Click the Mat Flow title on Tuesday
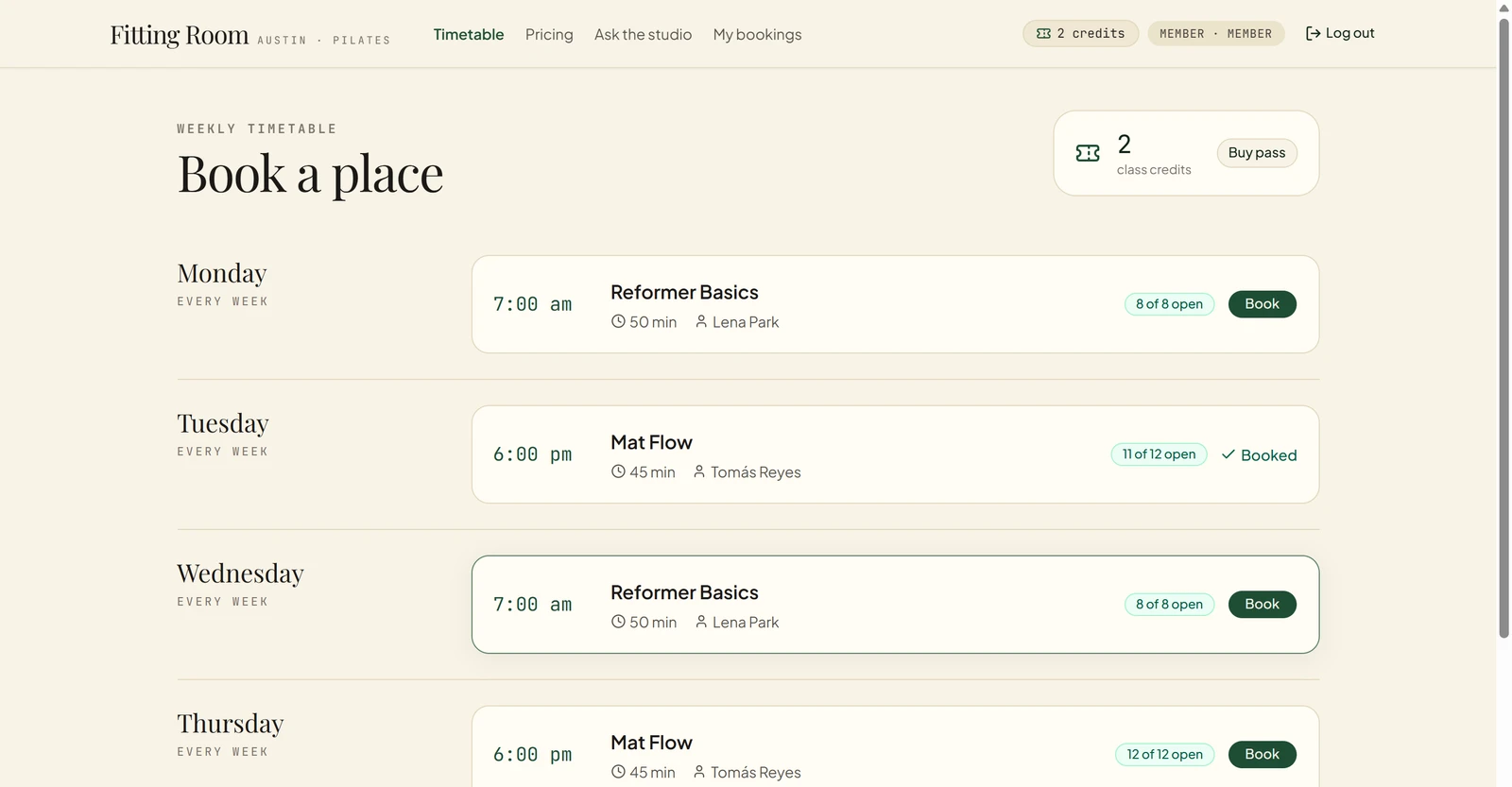Image resolution: width=1512 pixels, height=787 pixels. 651,442
